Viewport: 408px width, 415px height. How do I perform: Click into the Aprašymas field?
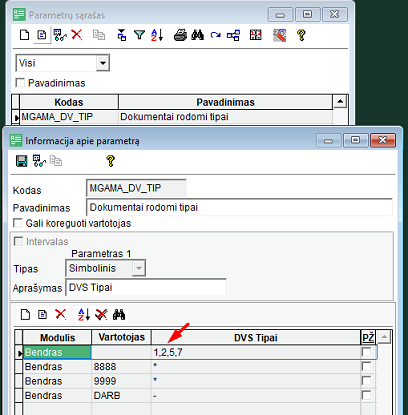pos(146,287)
